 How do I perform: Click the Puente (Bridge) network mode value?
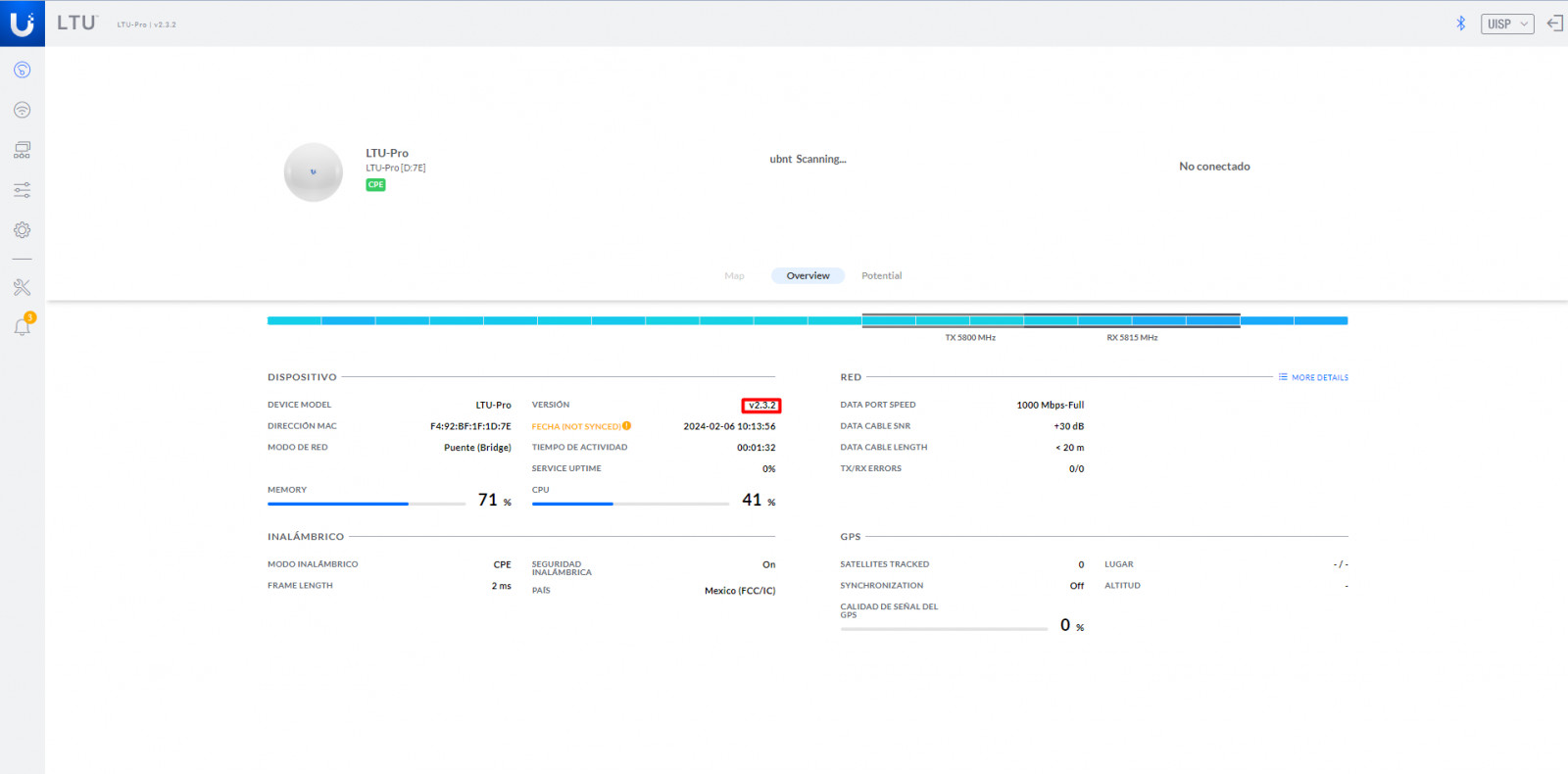pyautogui.click(x=477, y=448)
